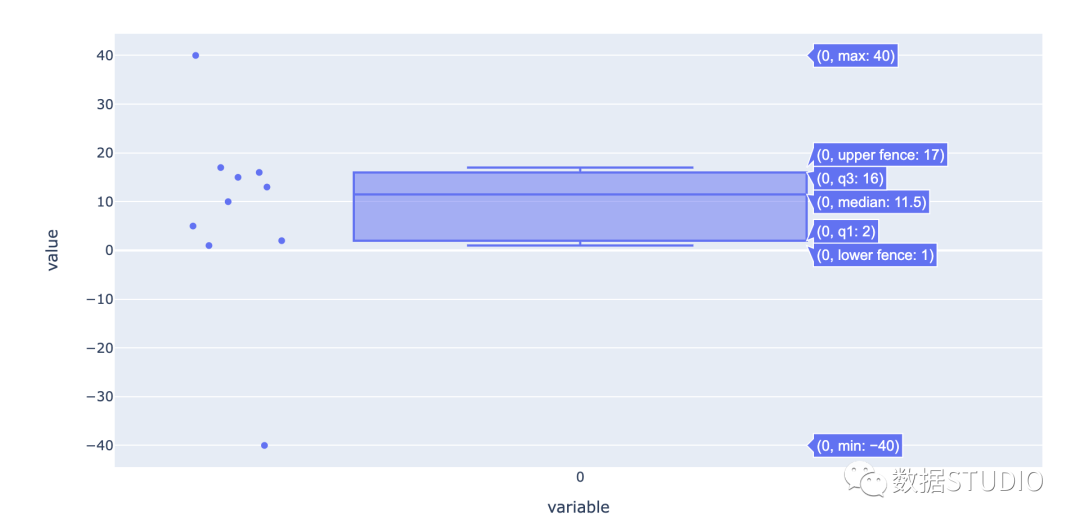
Task: Click the outlier data point at −40
Action: point(264,445)
